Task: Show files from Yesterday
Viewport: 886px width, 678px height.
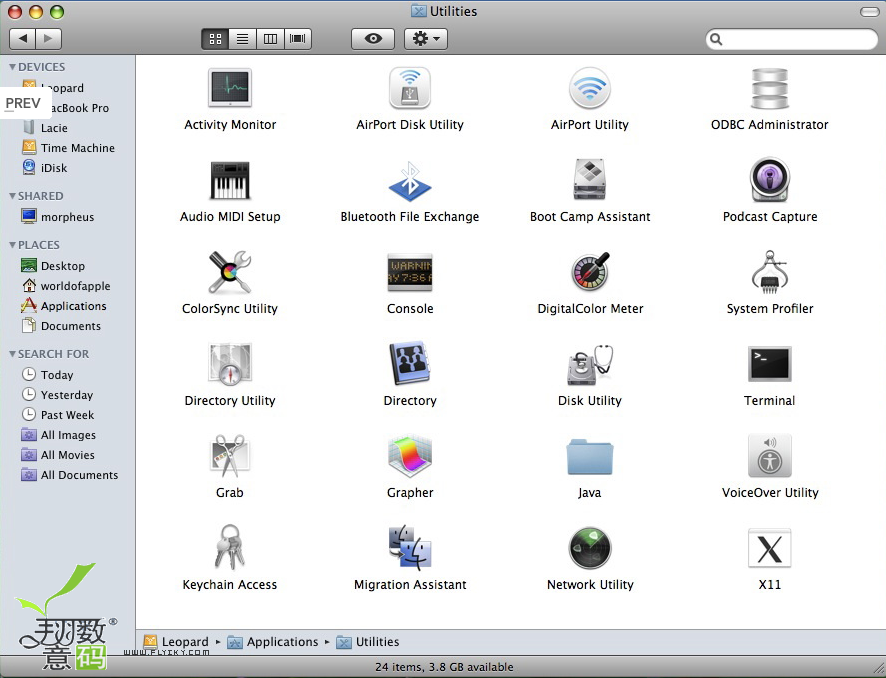Action: pyautogui.click(x=68, y=395)
